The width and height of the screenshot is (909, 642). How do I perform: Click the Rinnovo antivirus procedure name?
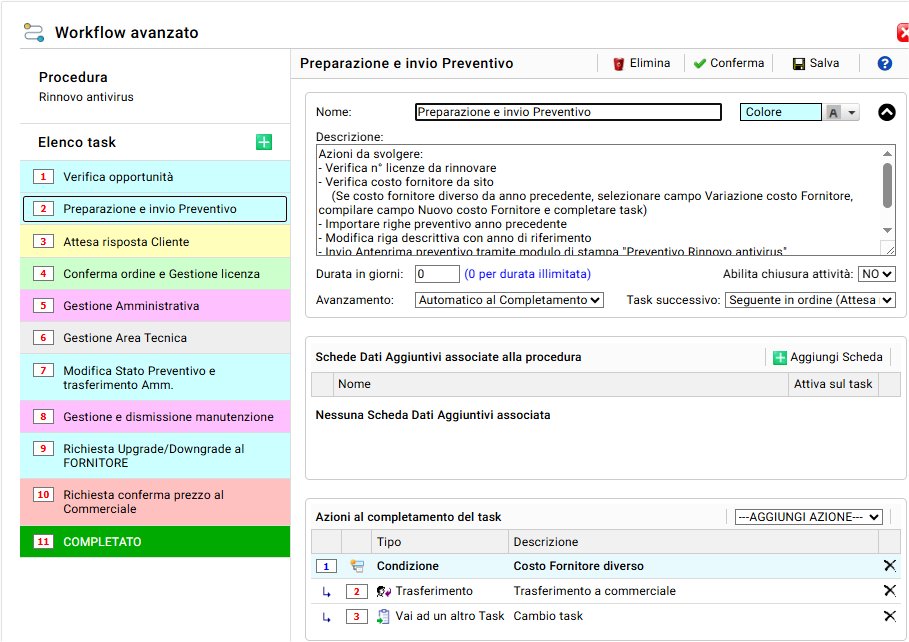coord(86,97)
